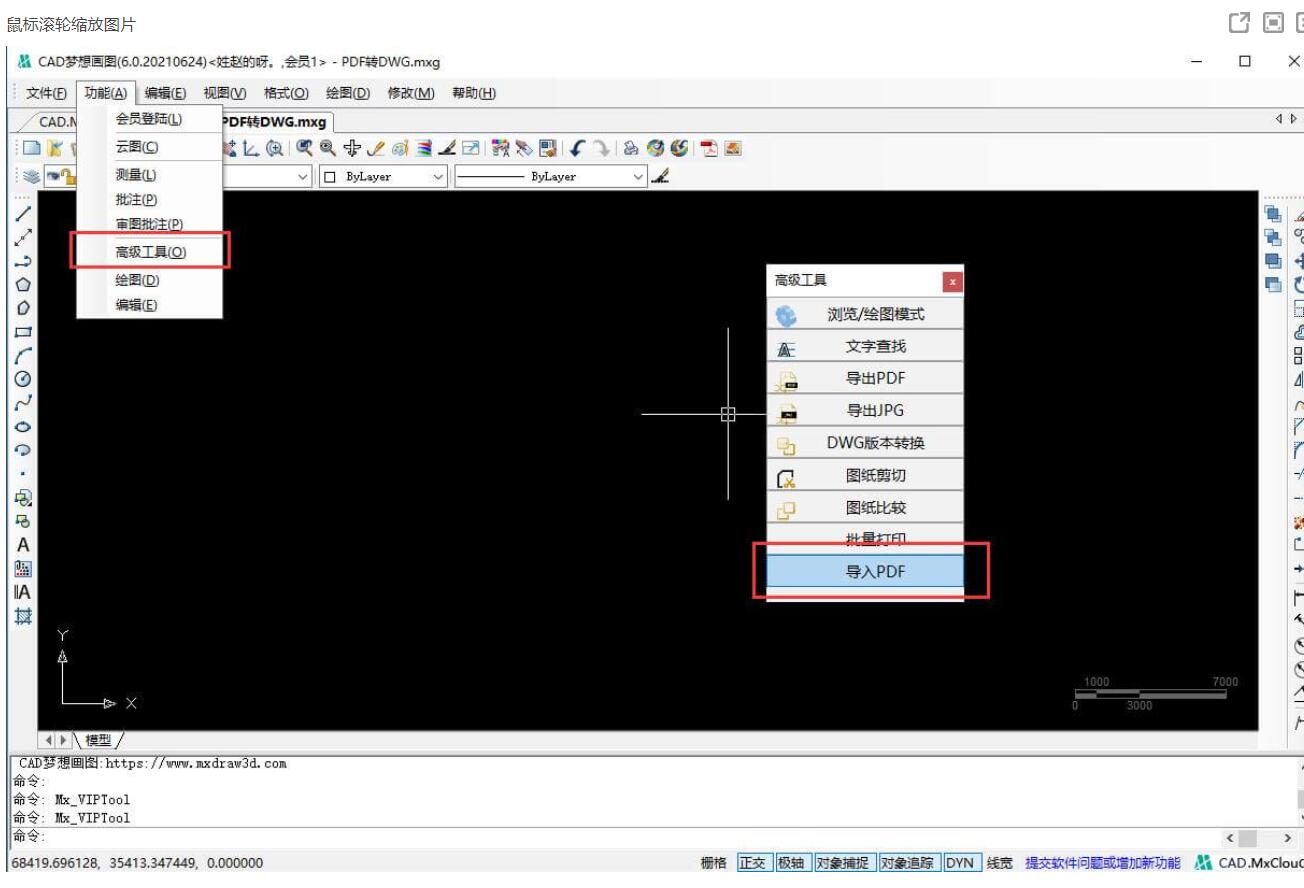Image resolution: width=1304 pixels, height=888 pixels.
Task: Switch to PDF转DWG.mxg document tab
Action: tap(276, 122)
